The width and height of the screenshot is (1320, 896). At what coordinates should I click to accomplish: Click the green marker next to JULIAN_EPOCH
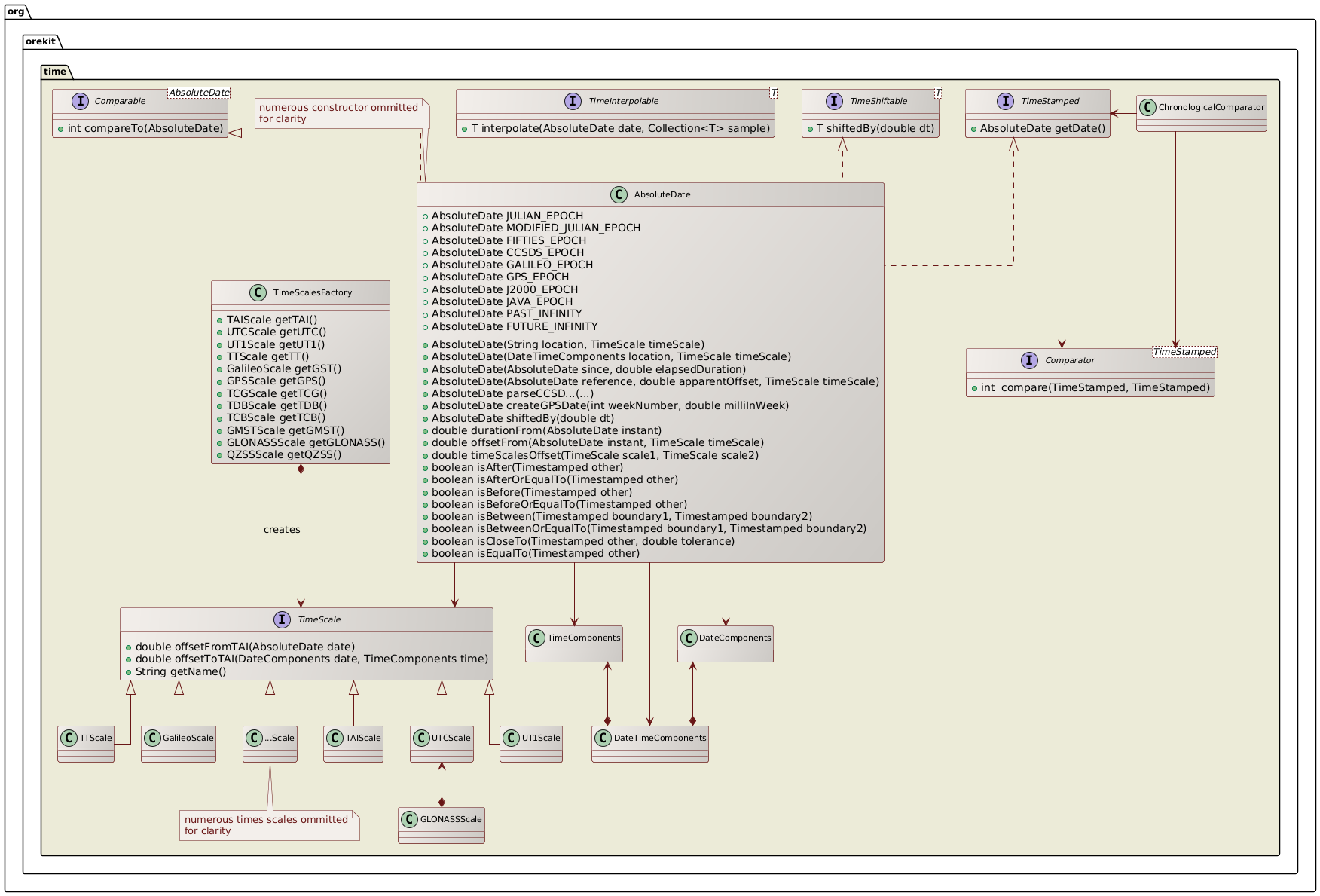[426, 216]
